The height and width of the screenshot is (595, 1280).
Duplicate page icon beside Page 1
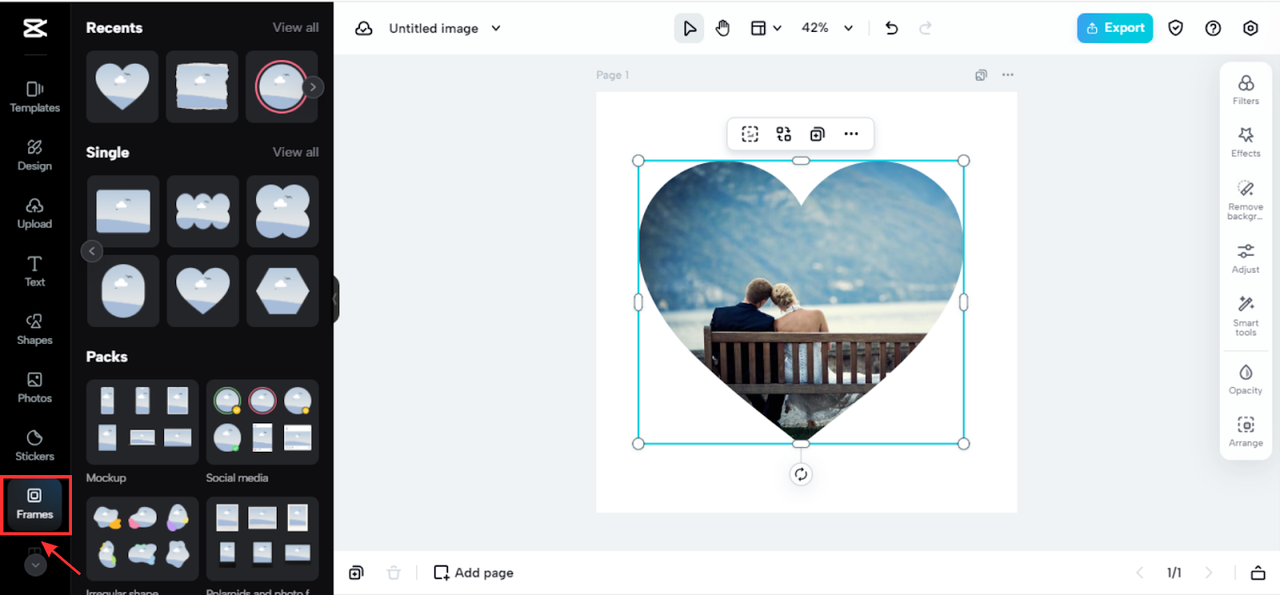click(x=981, y=75)
